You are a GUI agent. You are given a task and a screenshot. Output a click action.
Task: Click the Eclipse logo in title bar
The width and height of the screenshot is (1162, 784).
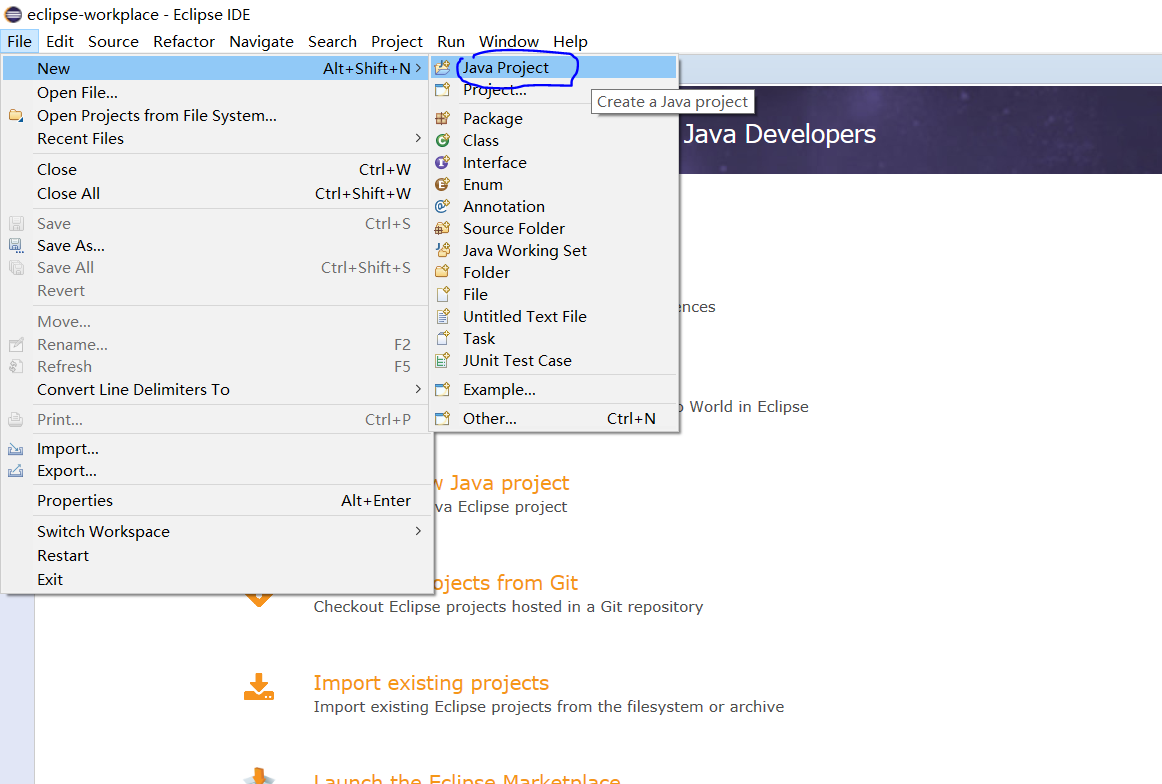click(13, 14)
